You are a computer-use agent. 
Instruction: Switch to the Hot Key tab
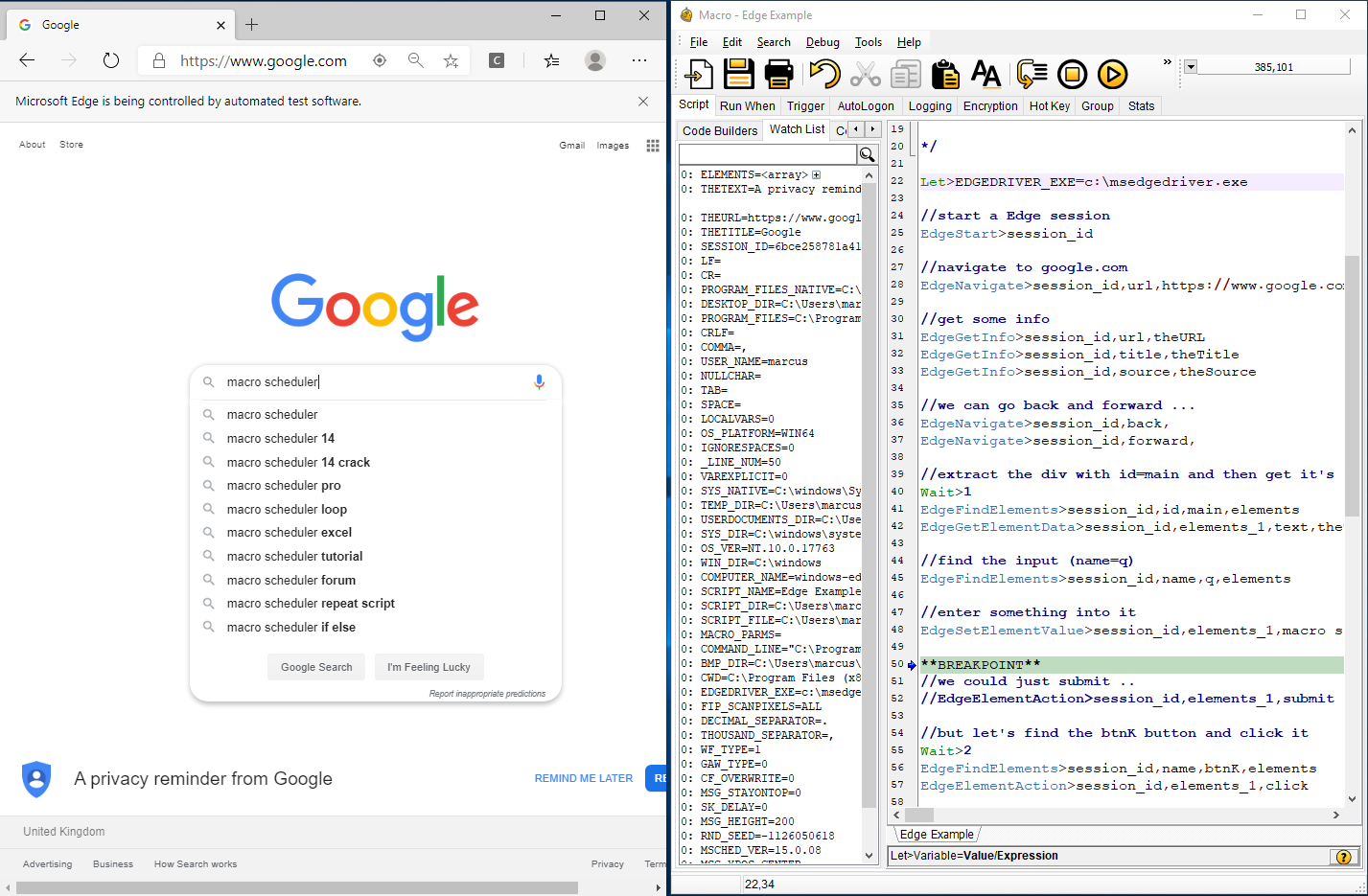1050,106
